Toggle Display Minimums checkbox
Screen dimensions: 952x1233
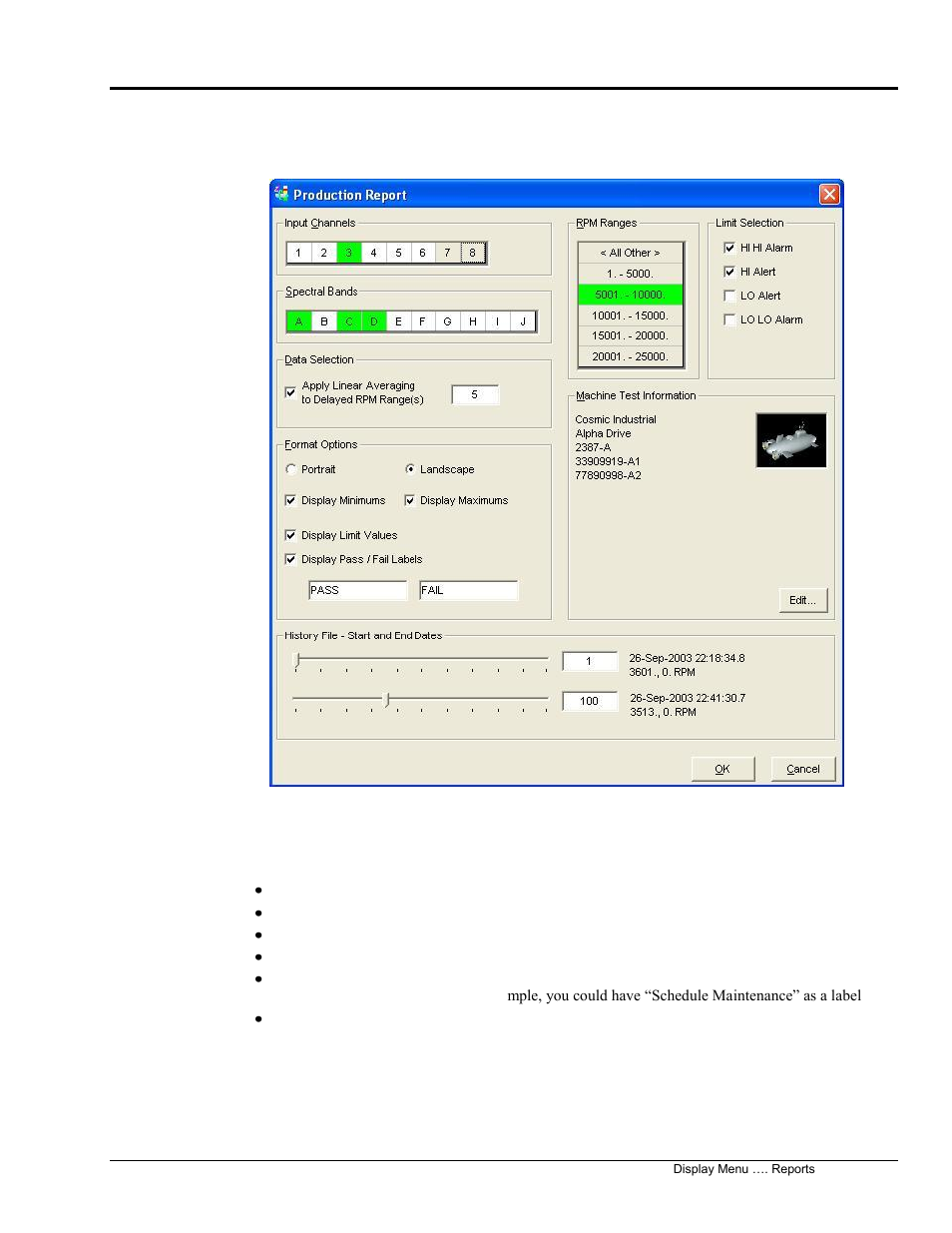point(290,500)
